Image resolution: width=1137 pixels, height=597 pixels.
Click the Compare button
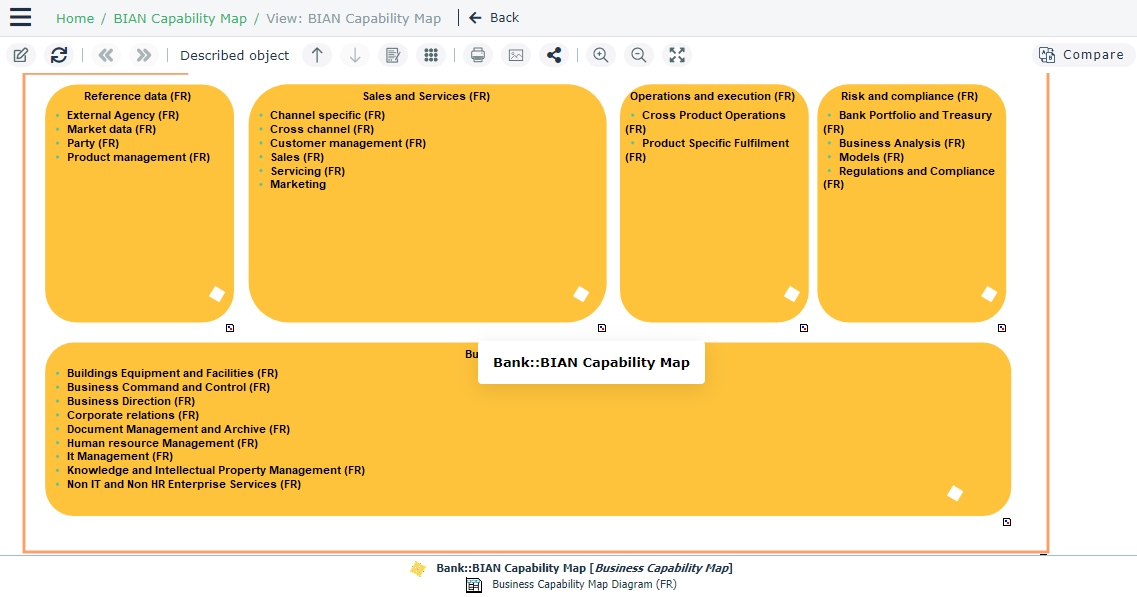click(1082, 55)
